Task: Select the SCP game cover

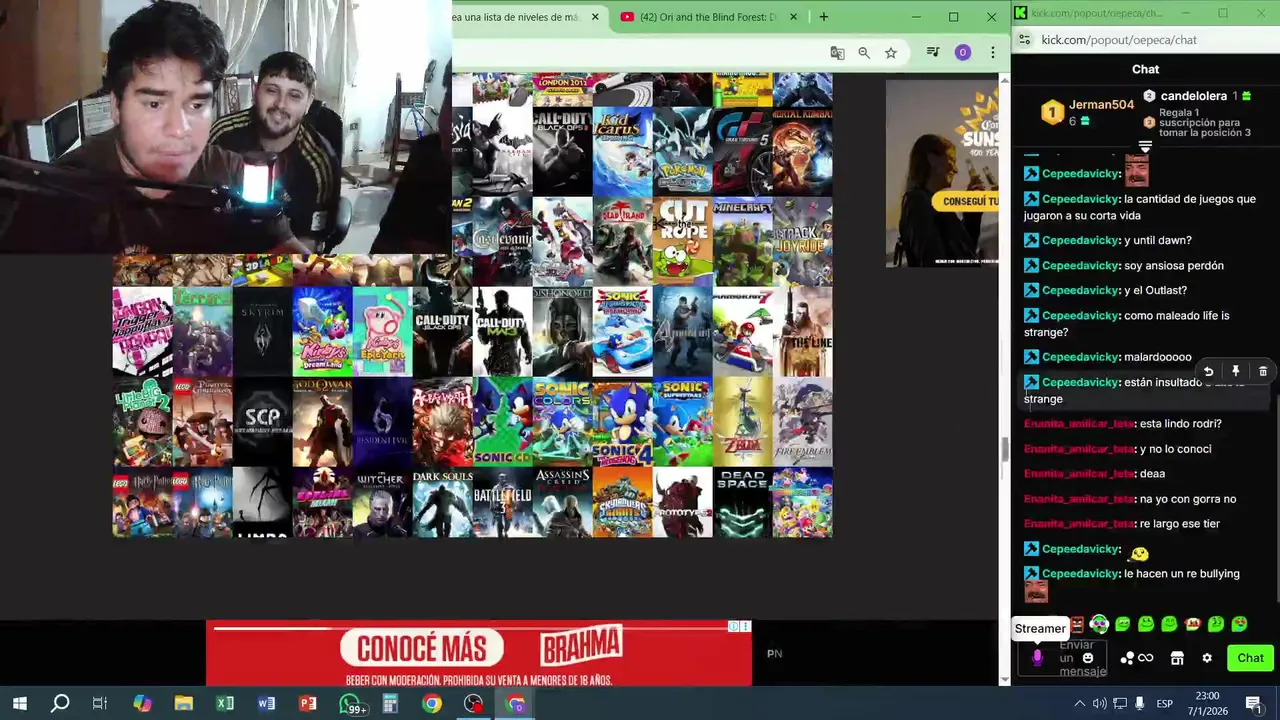Action: point(262,422)
